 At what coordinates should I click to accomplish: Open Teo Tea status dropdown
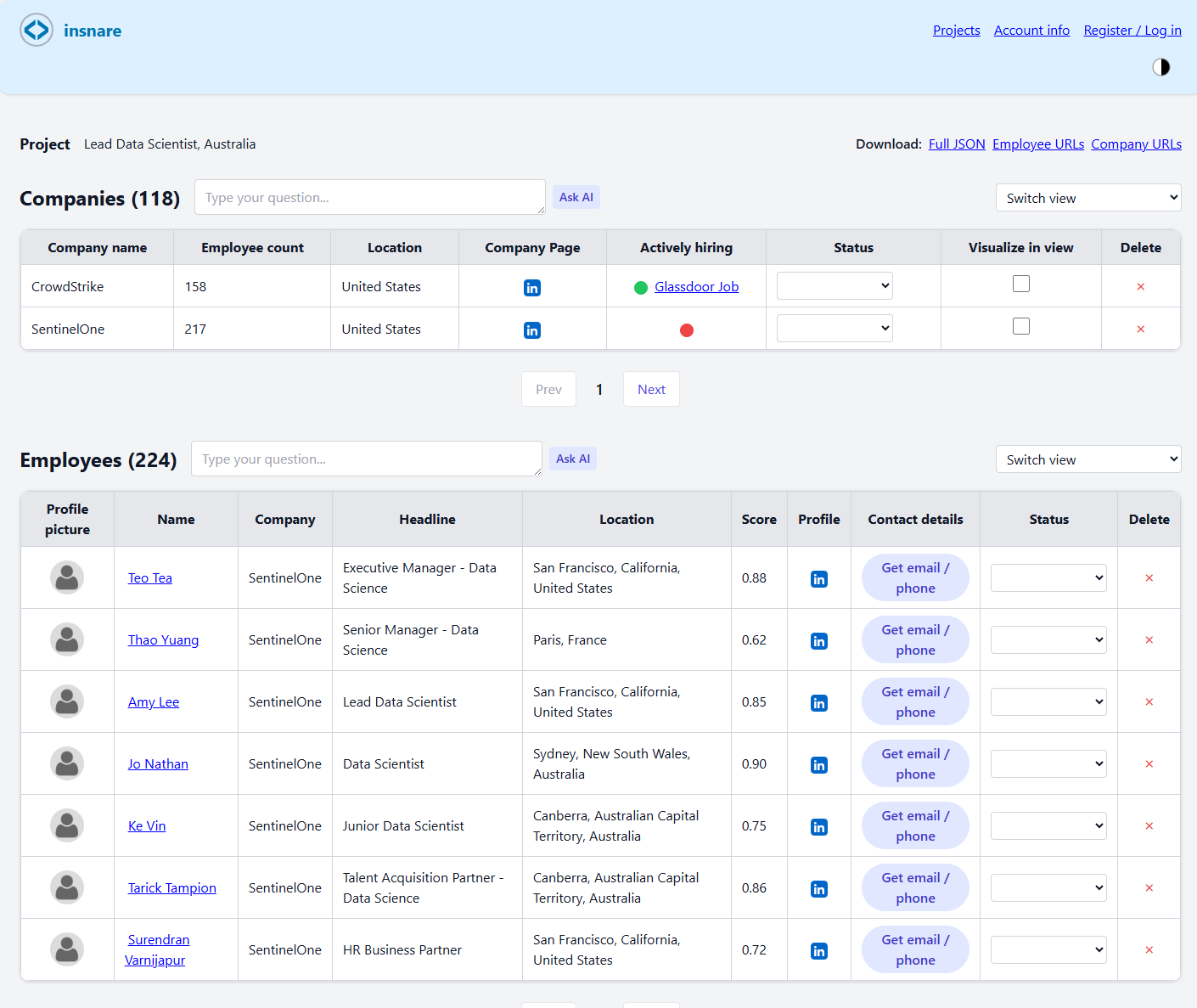click(x=1048, y=577)
